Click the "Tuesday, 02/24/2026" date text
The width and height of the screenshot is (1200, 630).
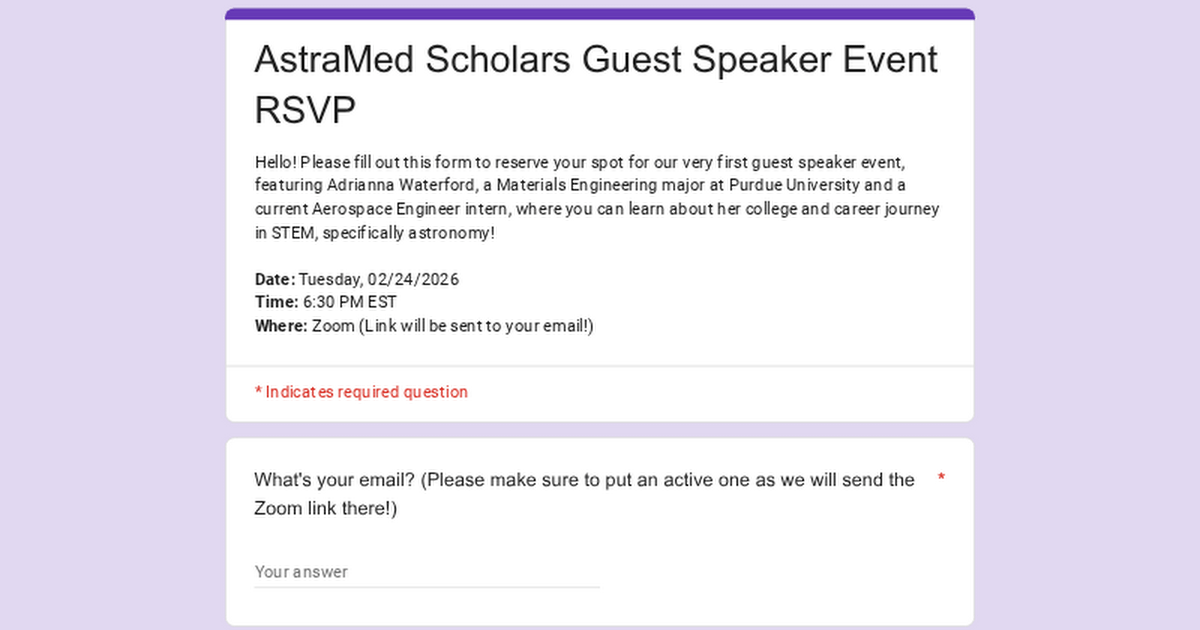[379, 279]
